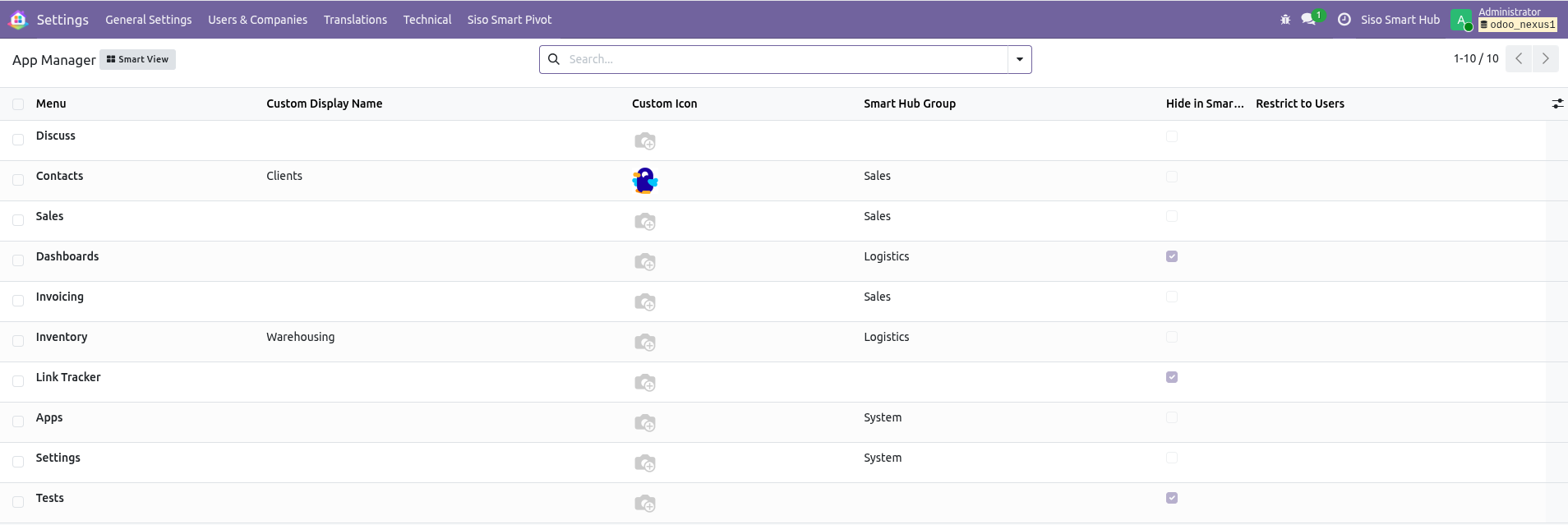Focus the Search input field
This screenshot has height=525, width=1568.
pos(785,59)
